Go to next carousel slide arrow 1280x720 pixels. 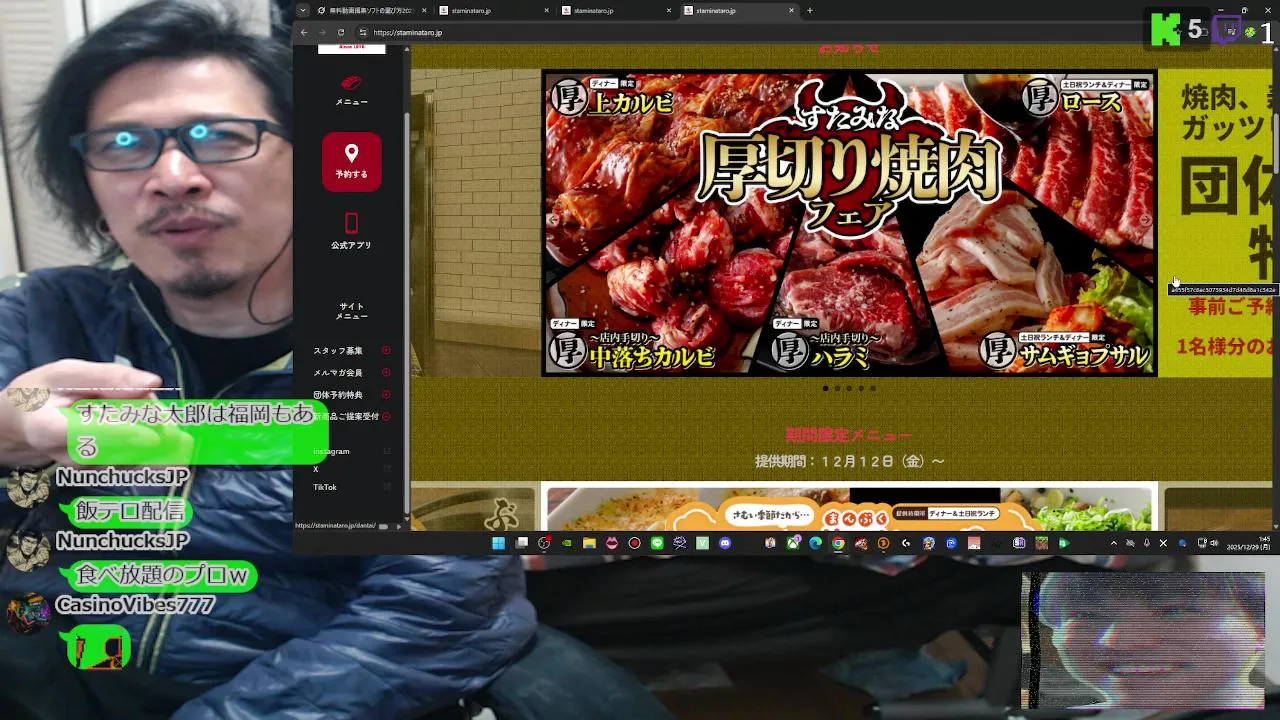point(1146,220)
